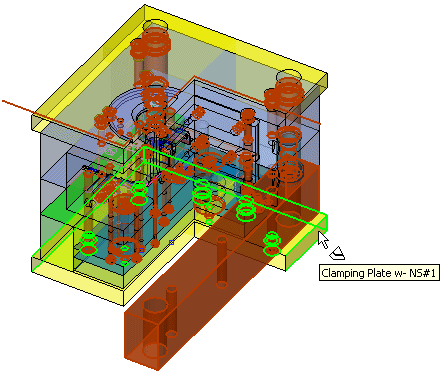Viewport: 444px width, 374px height.
Task: Select green-highlighted screw right of center
Action: click(246, 209)
